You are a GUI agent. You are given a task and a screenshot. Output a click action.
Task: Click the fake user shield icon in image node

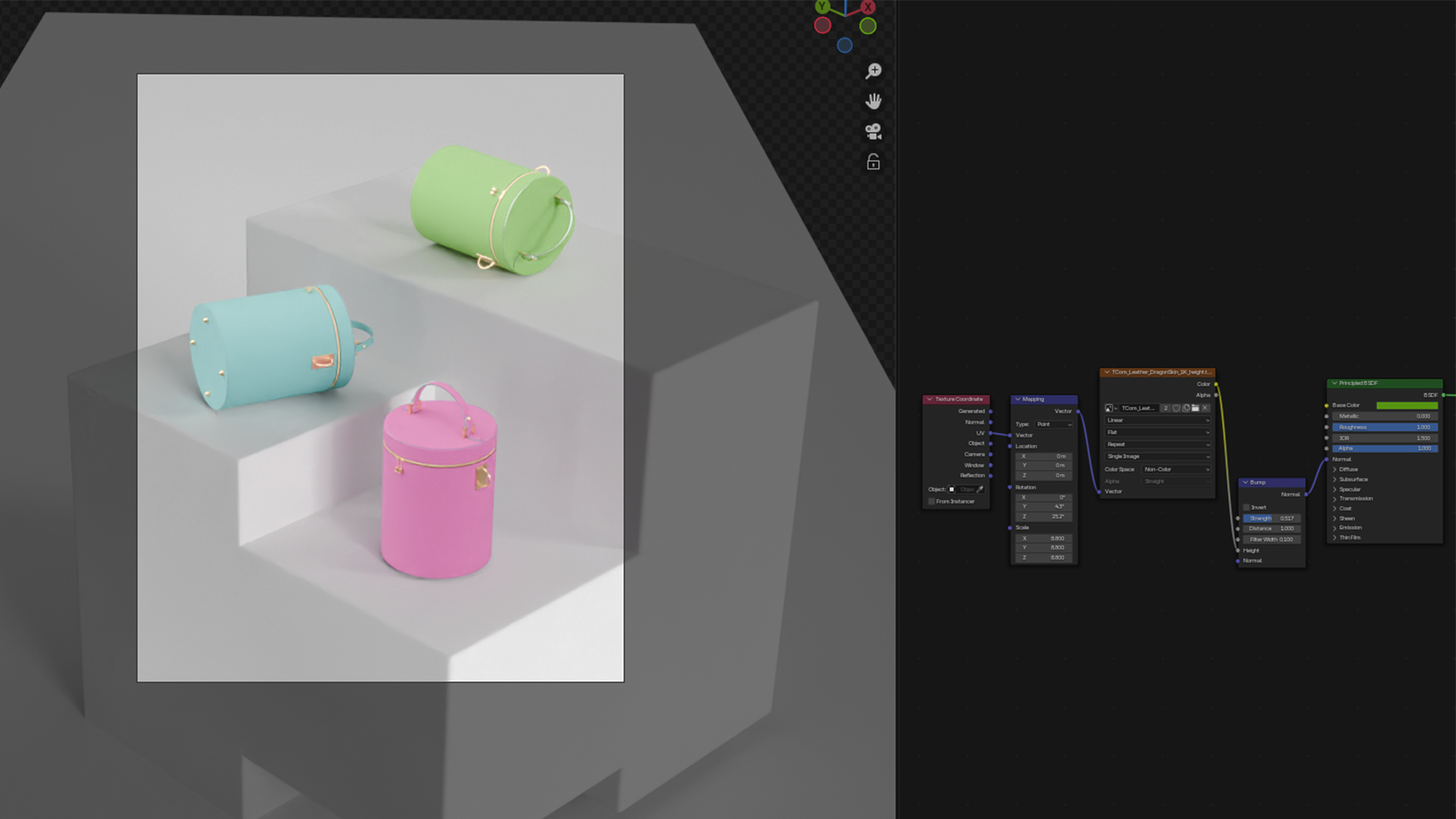point(1176,408)
